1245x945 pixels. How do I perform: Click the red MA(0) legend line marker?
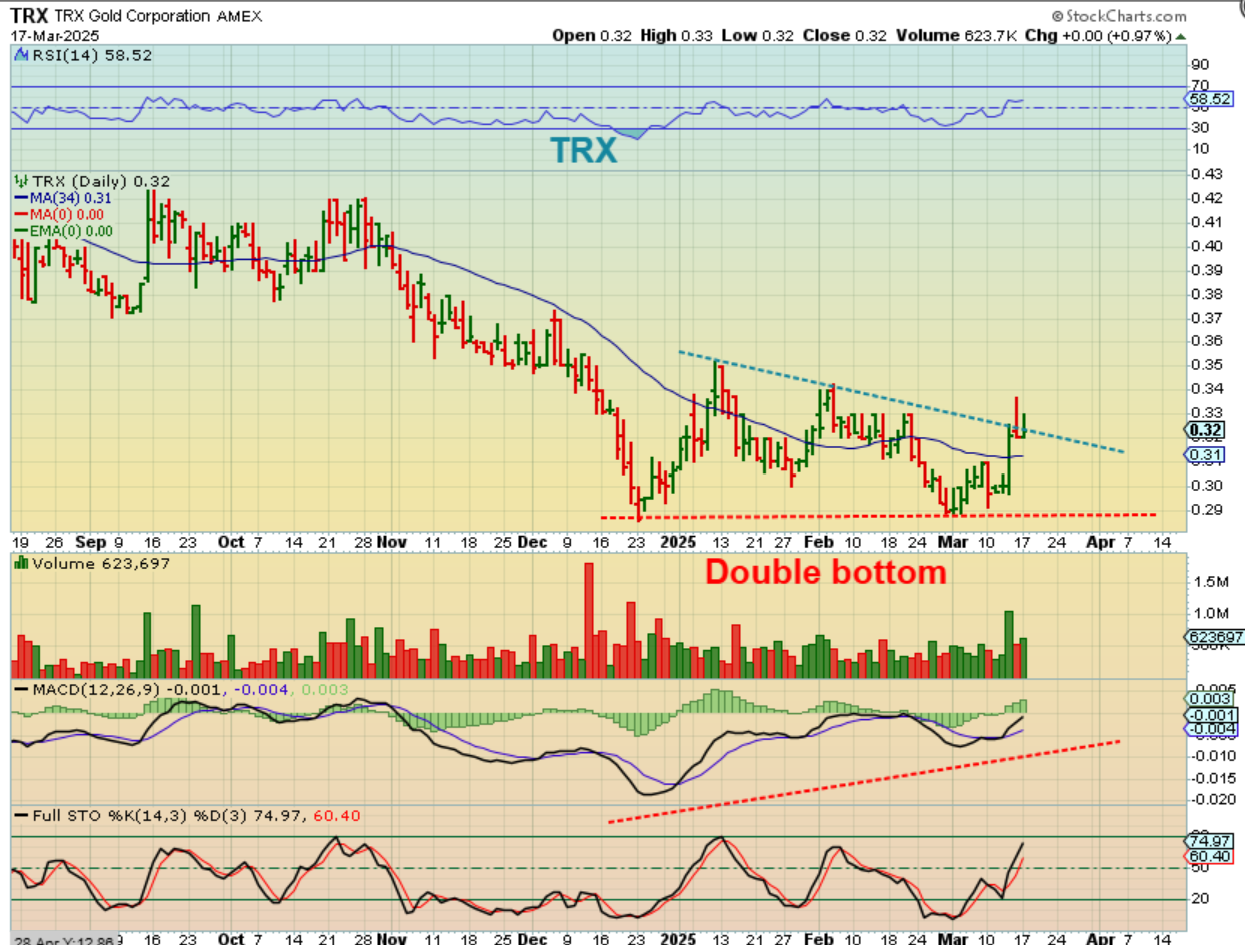click(x=20, y=214)
